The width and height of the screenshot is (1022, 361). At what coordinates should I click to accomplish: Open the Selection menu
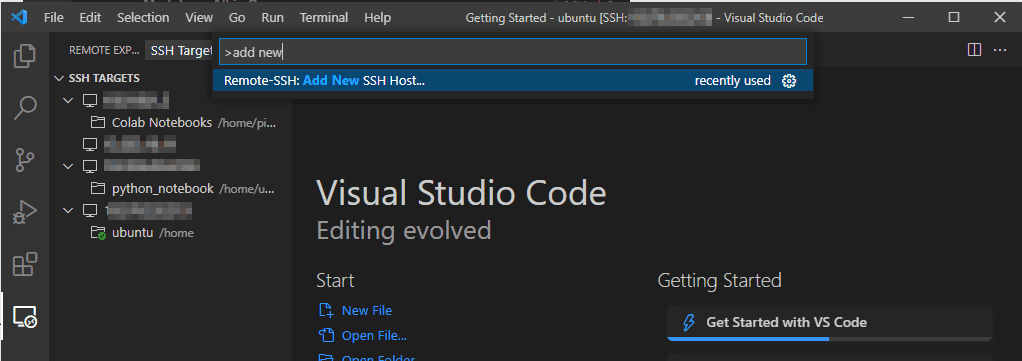143,18
